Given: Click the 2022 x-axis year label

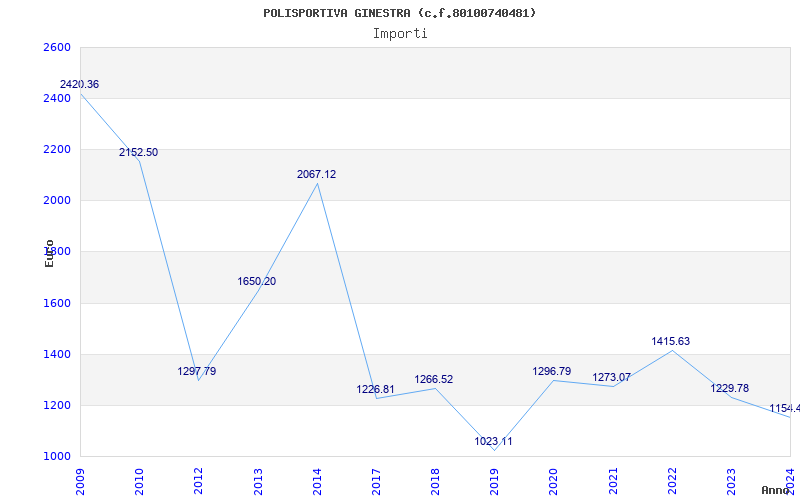Looking at the screenshot, I should point(672,481).
